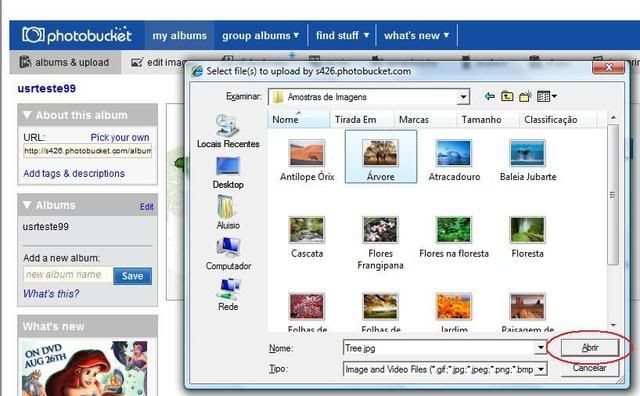The image size is (640, 396).
Task: Open the Aluisio user folder icon
Action: 228,212
